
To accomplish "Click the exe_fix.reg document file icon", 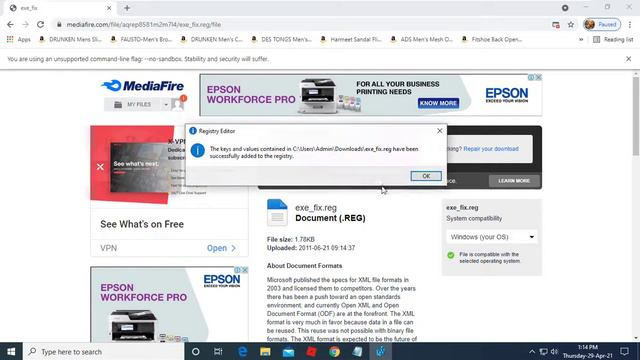I will tap(277, 213).
